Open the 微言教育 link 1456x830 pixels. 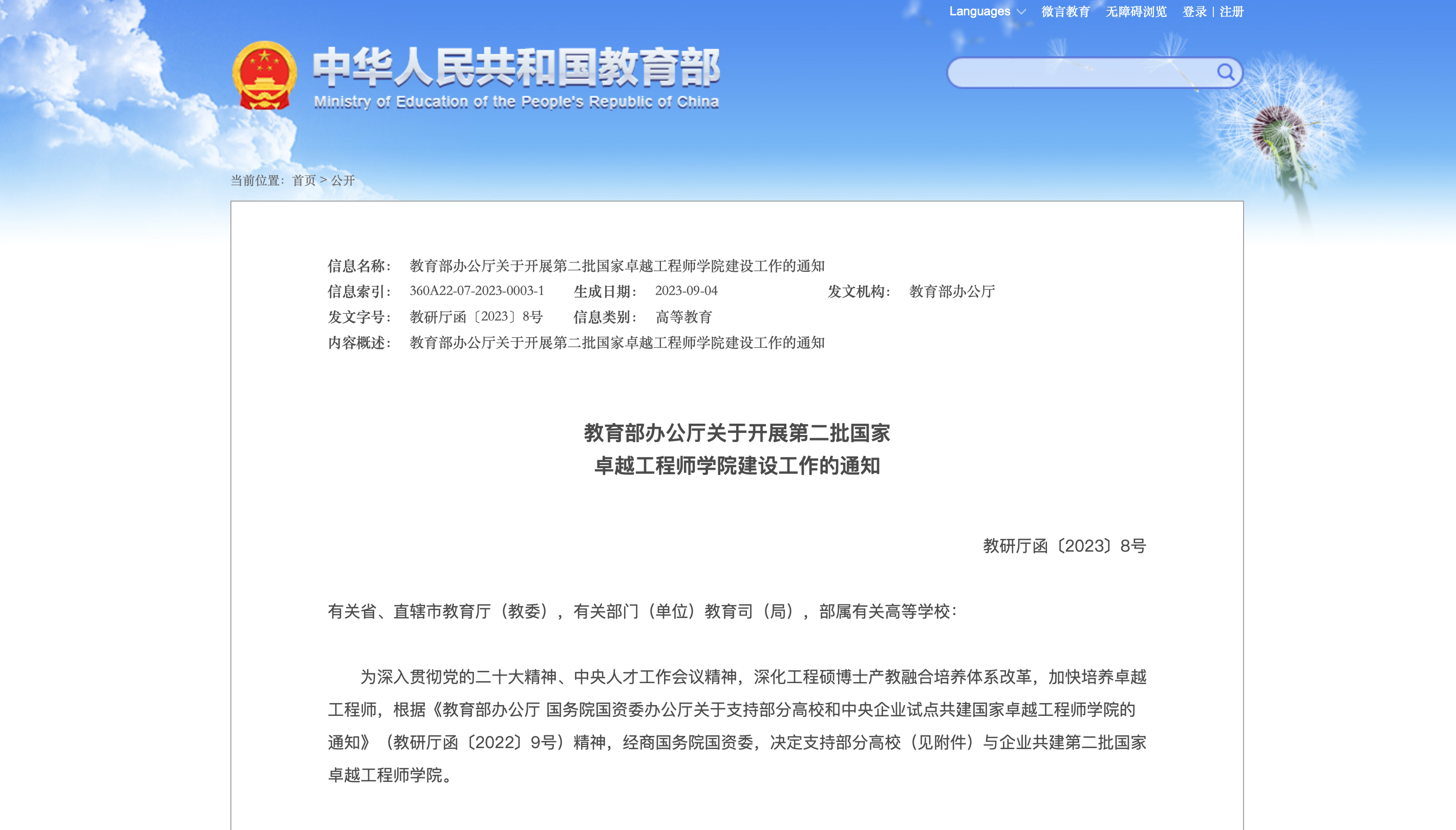pos(1065,11)
